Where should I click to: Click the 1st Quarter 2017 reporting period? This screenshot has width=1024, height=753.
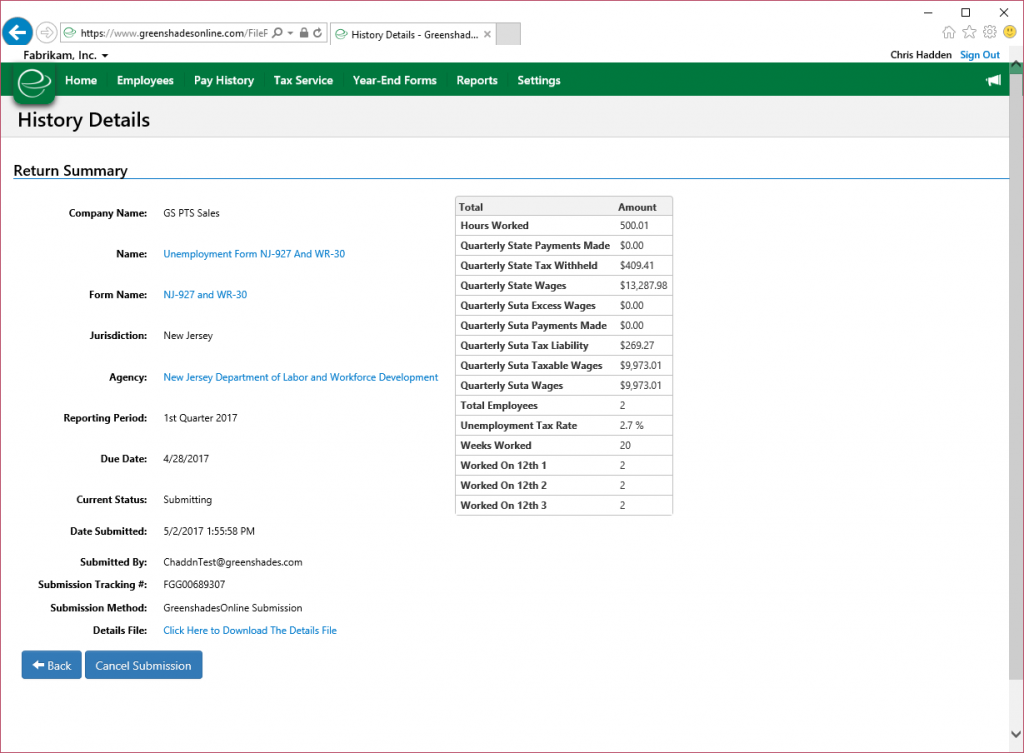200,418
